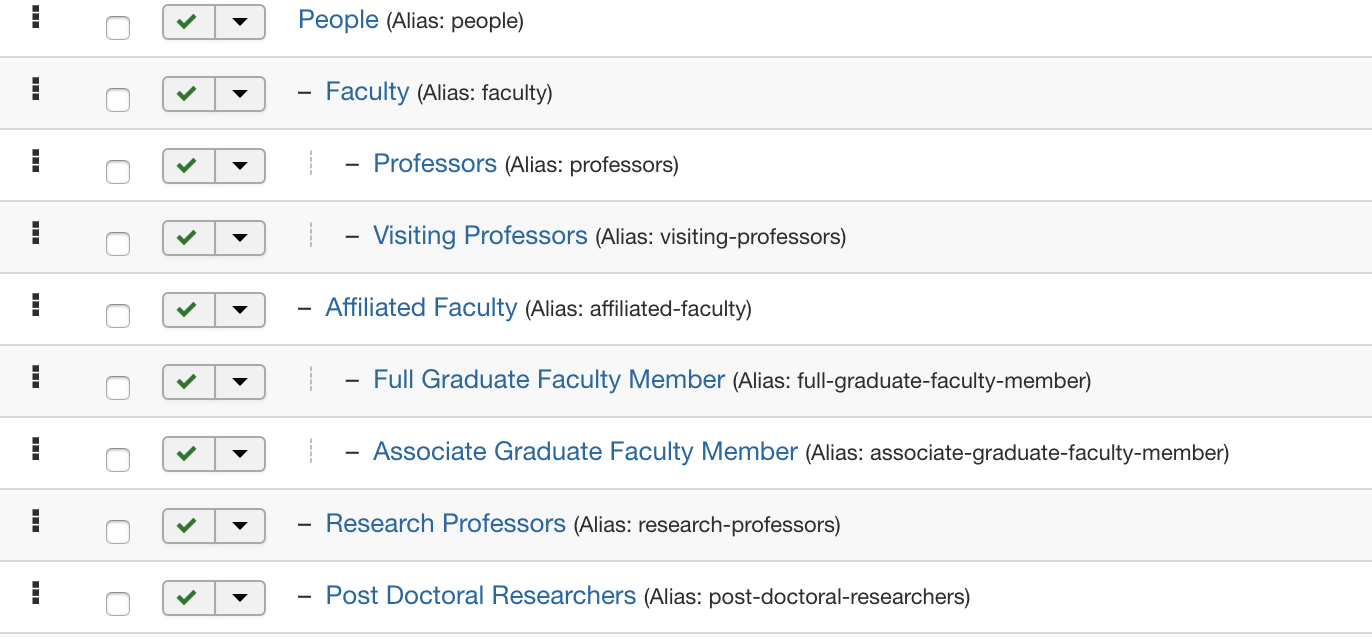The width and height of the screenshot is (1372, 638).
Task: Click the green check for Post Doctoral Researchers
Action: (x=188, y=597)
